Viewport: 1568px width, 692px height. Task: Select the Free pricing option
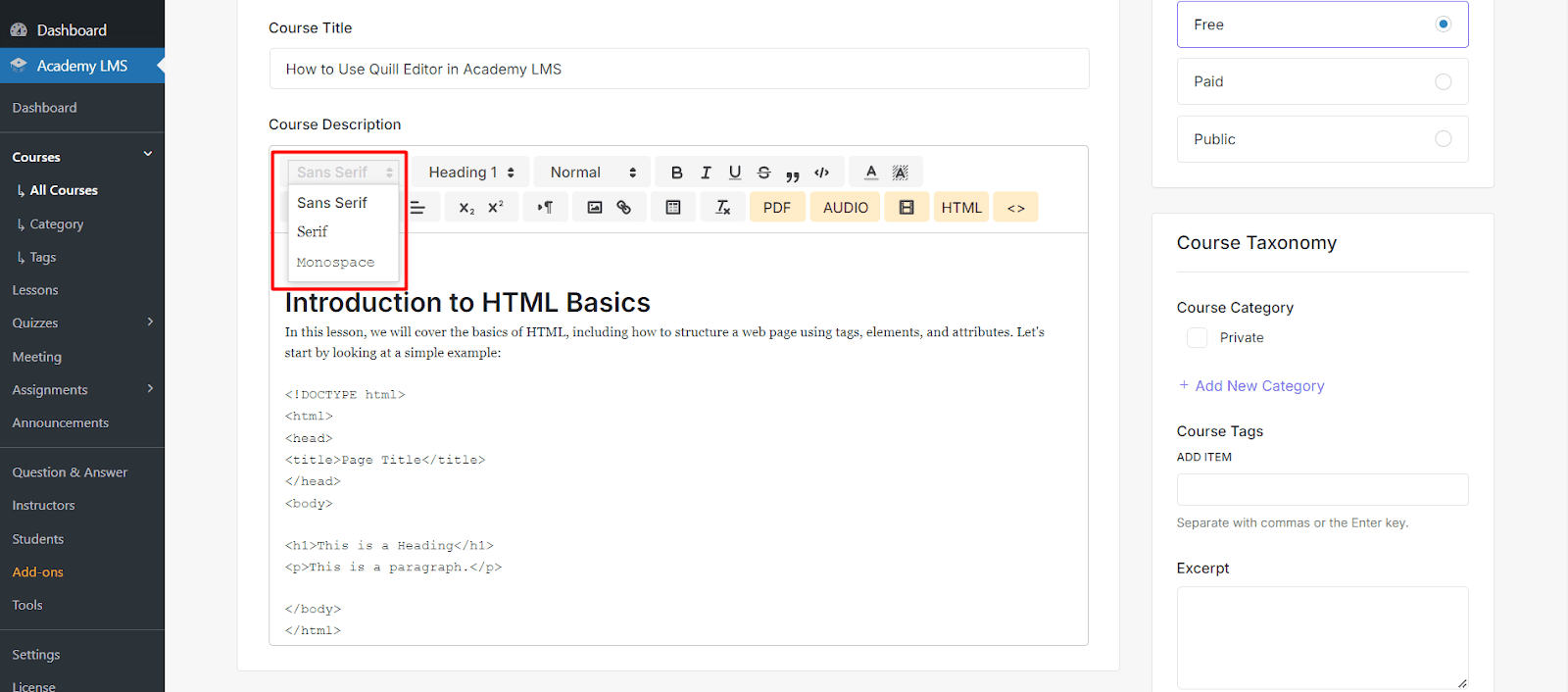click(x=1322, y=25)
